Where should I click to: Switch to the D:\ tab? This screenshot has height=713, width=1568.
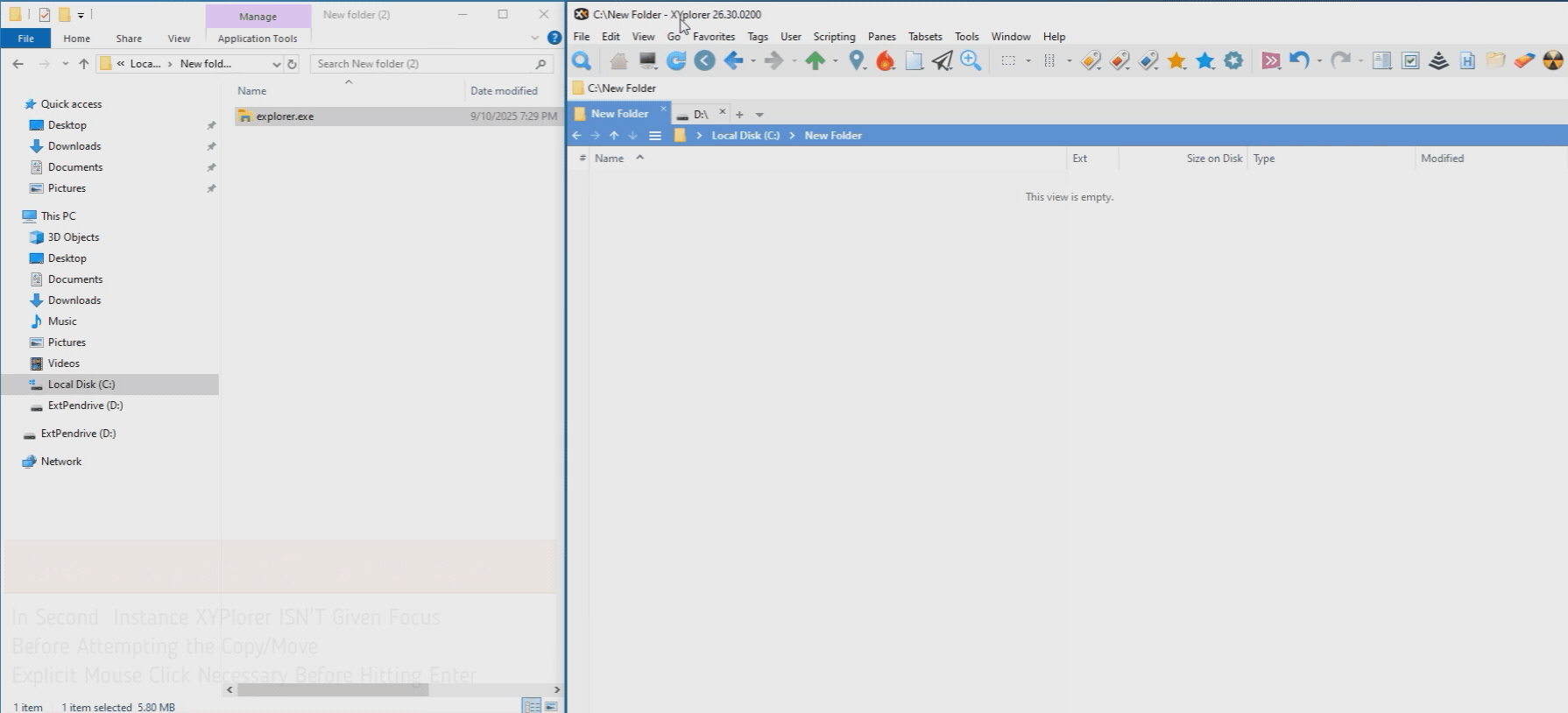tap(700, 114)
